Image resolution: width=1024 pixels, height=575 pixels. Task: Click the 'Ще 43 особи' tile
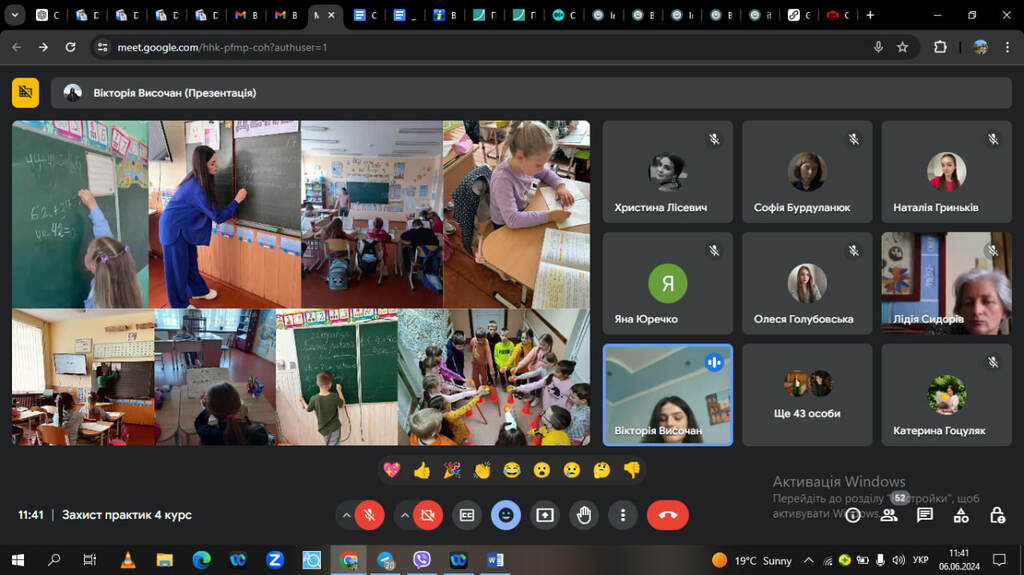(807, 395)
